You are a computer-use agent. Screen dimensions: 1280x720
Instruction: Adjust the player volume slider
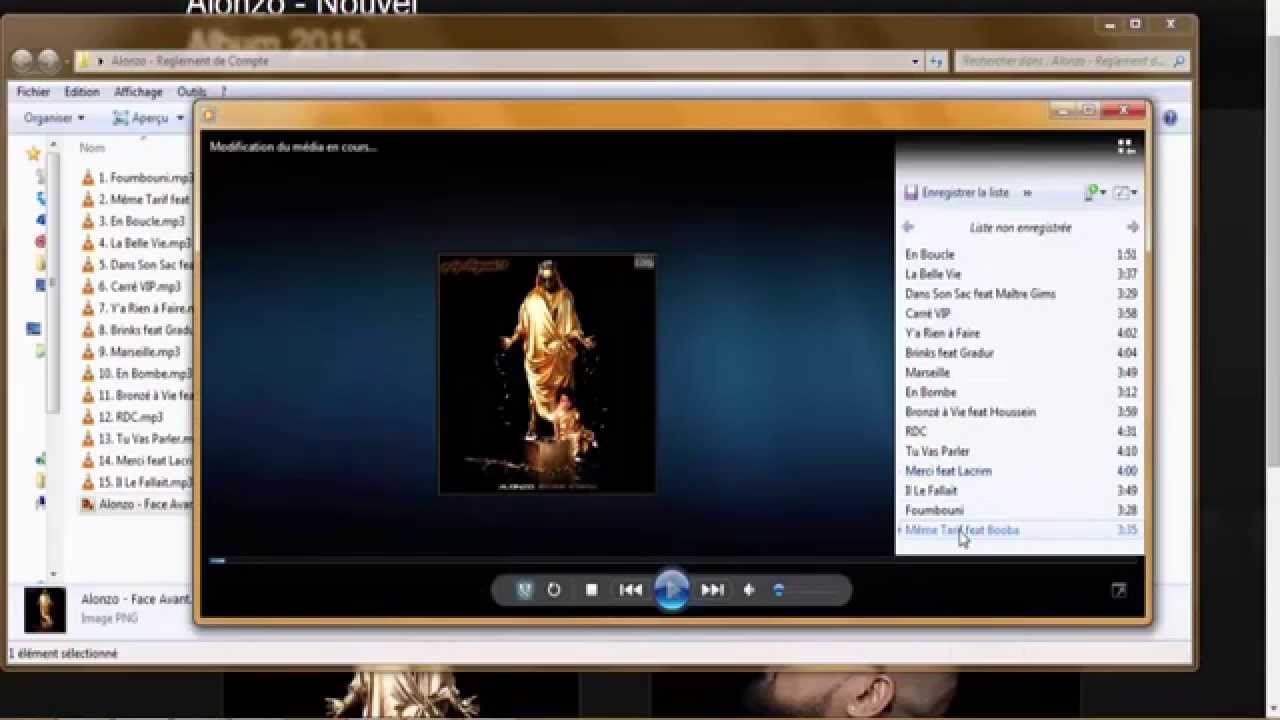(x=808, y=590)
